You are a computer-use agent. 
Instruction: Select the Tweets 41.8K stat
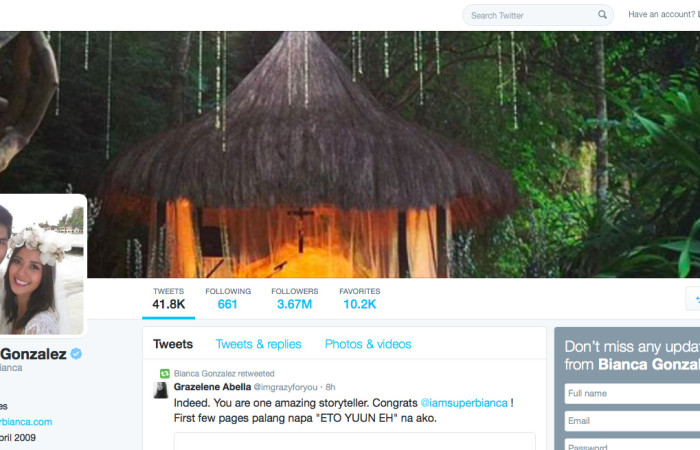click(168, 299)
